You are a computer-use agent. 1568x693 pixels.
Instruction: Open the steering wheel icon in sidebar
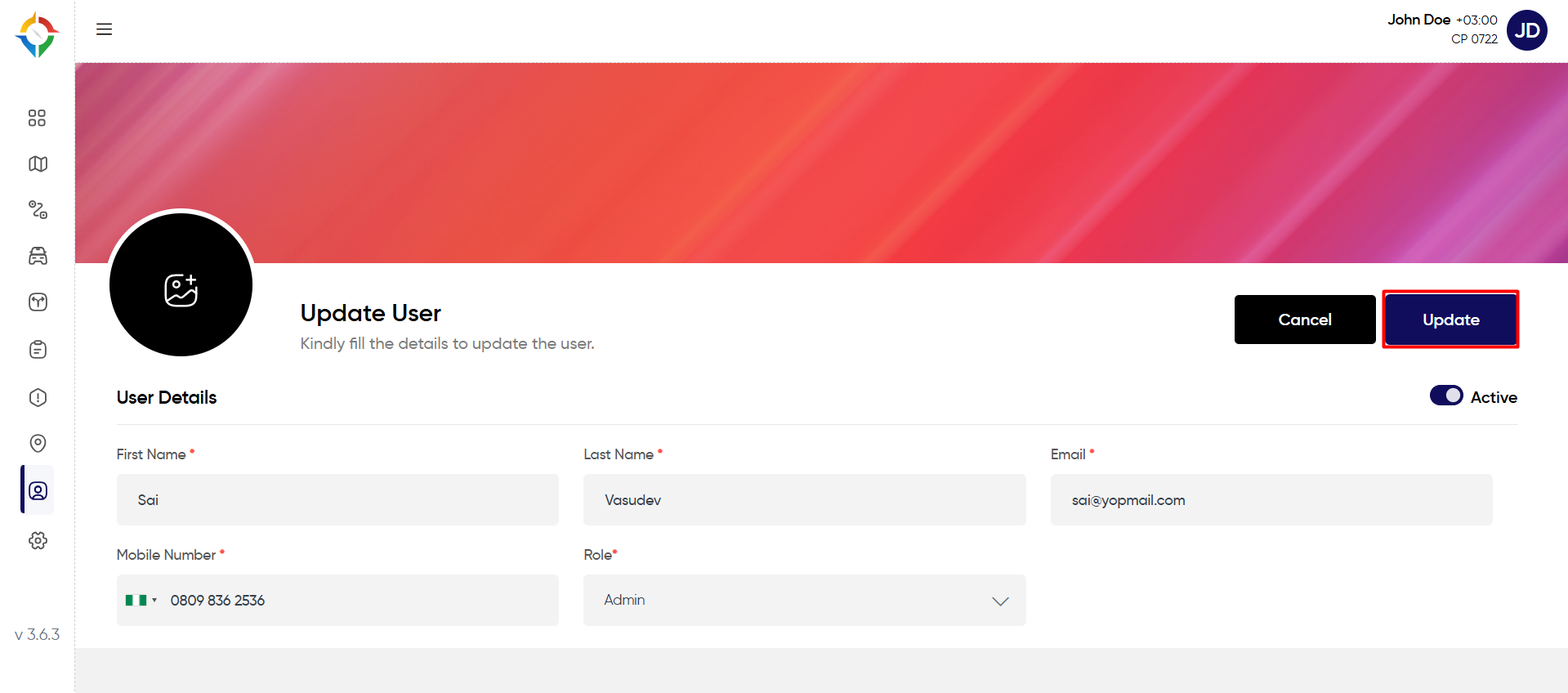point(38,302)
